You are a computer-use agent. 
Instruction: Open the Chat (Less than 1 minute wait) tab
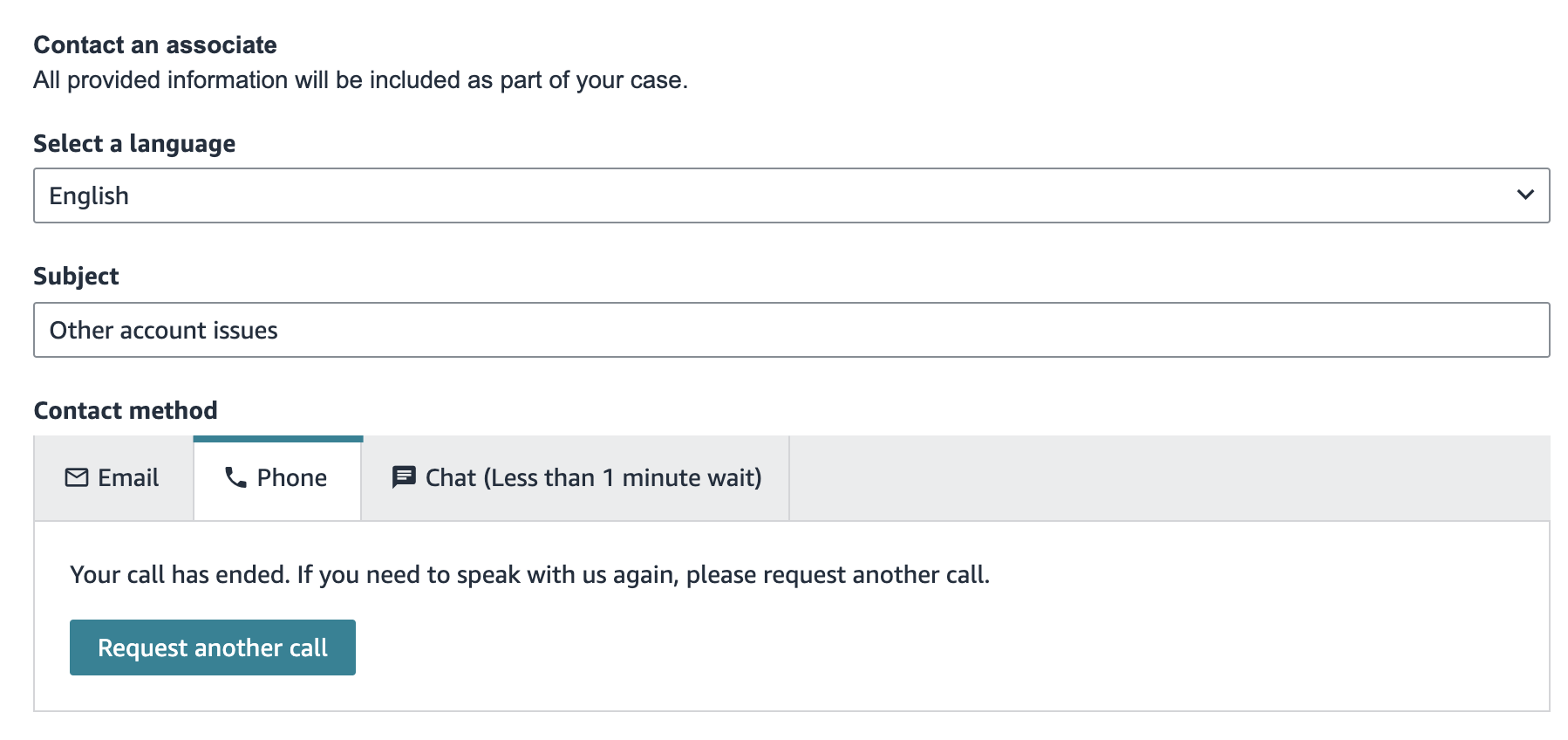[576, 478]
